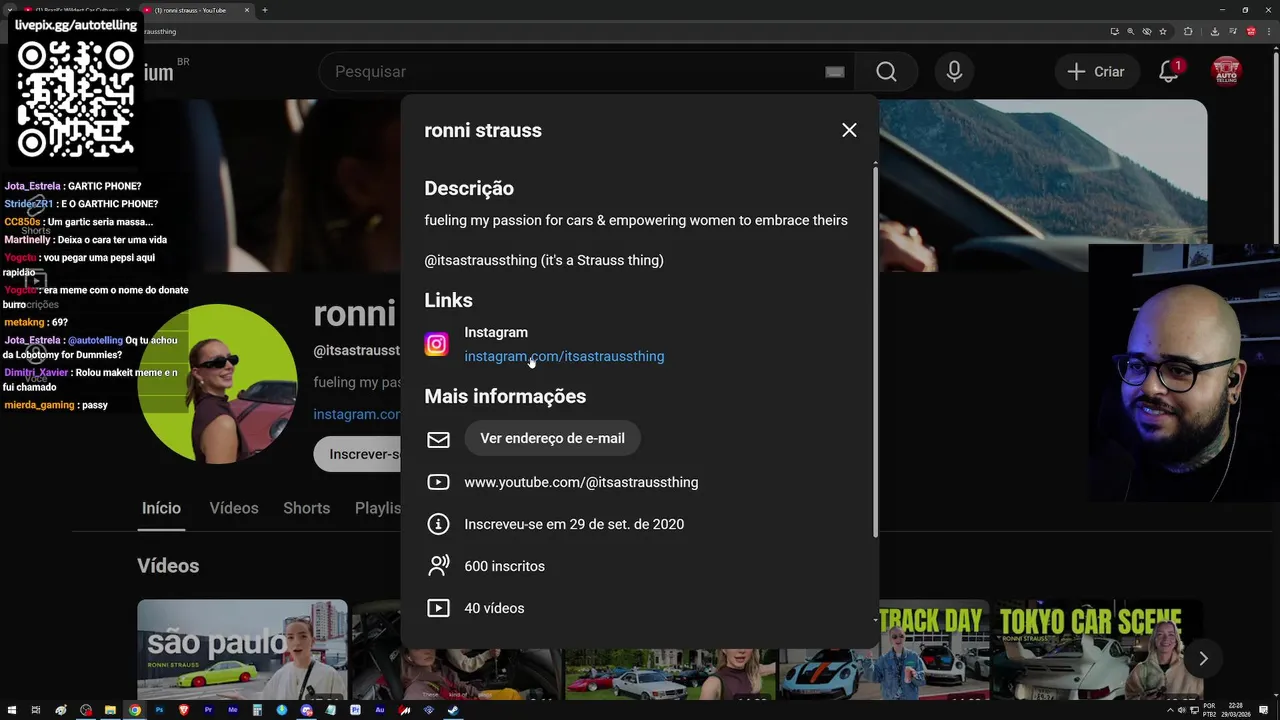The width and height of the screenshot is (1280, 720).
Task: Open Chrome downloads icon
Action: pos(1215,31)
